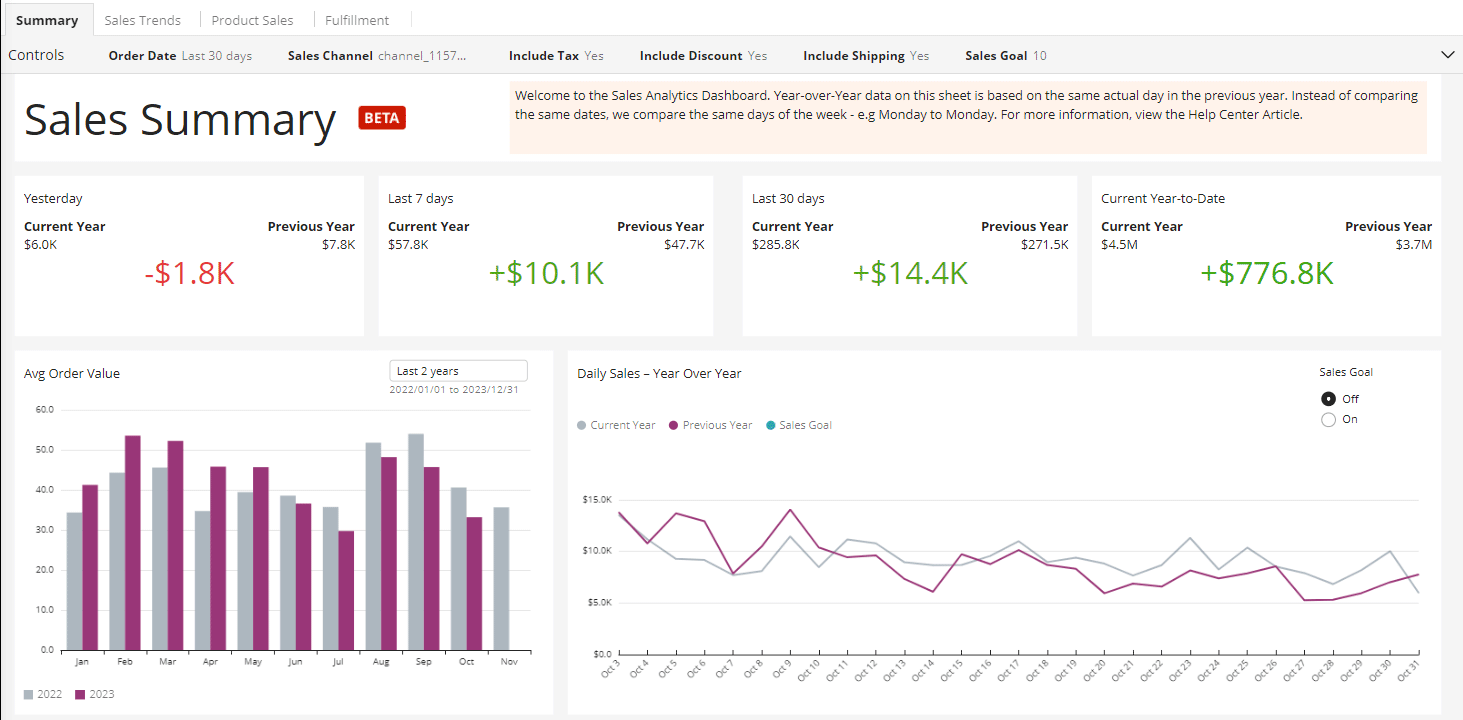The image size is (1463, 720).
Task: Click the BETA badge next to Sales Summary
Action: point(381,117)
